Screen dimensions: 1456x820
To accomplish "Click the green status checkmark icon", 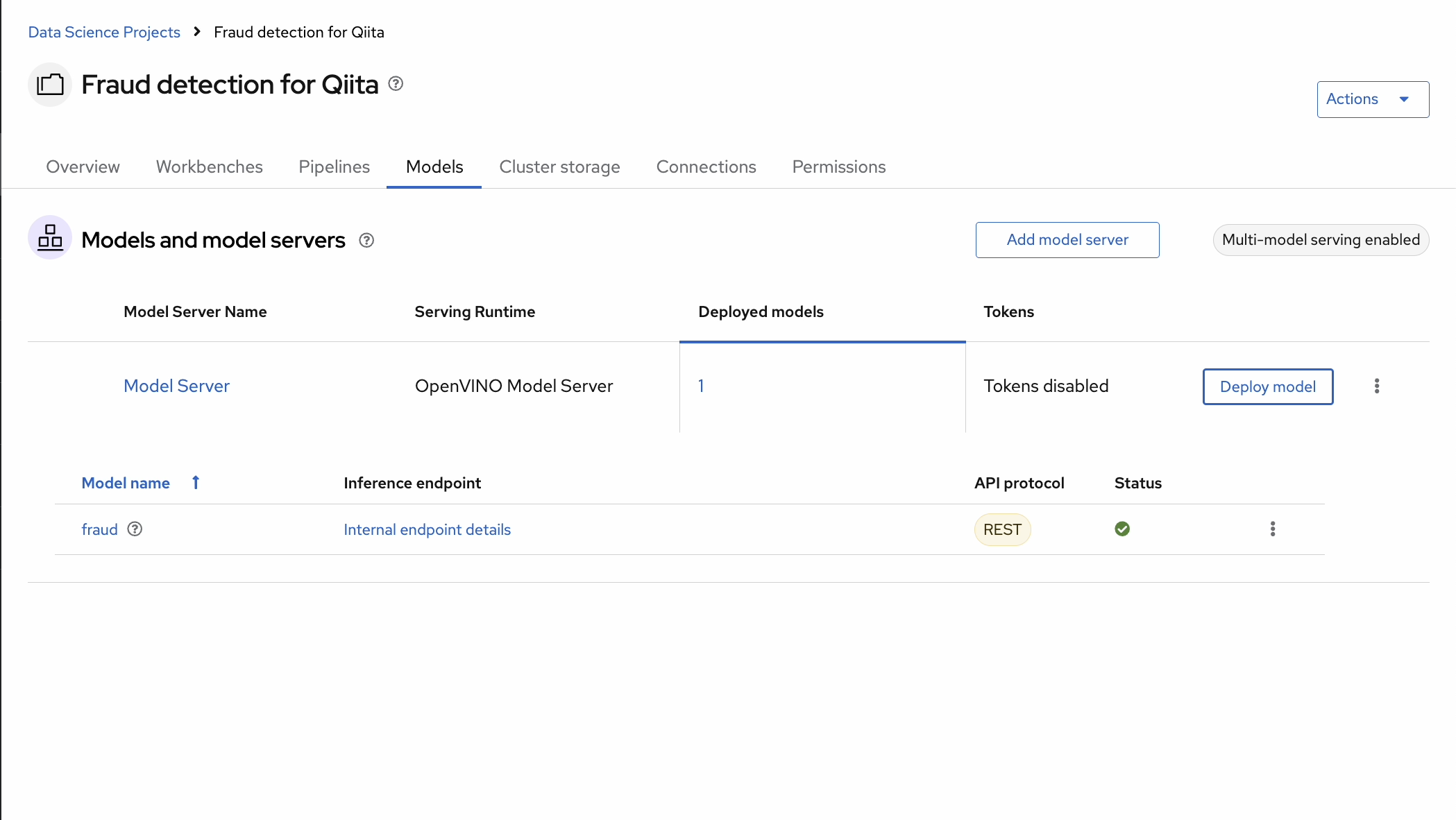I will pos(1122,529).
